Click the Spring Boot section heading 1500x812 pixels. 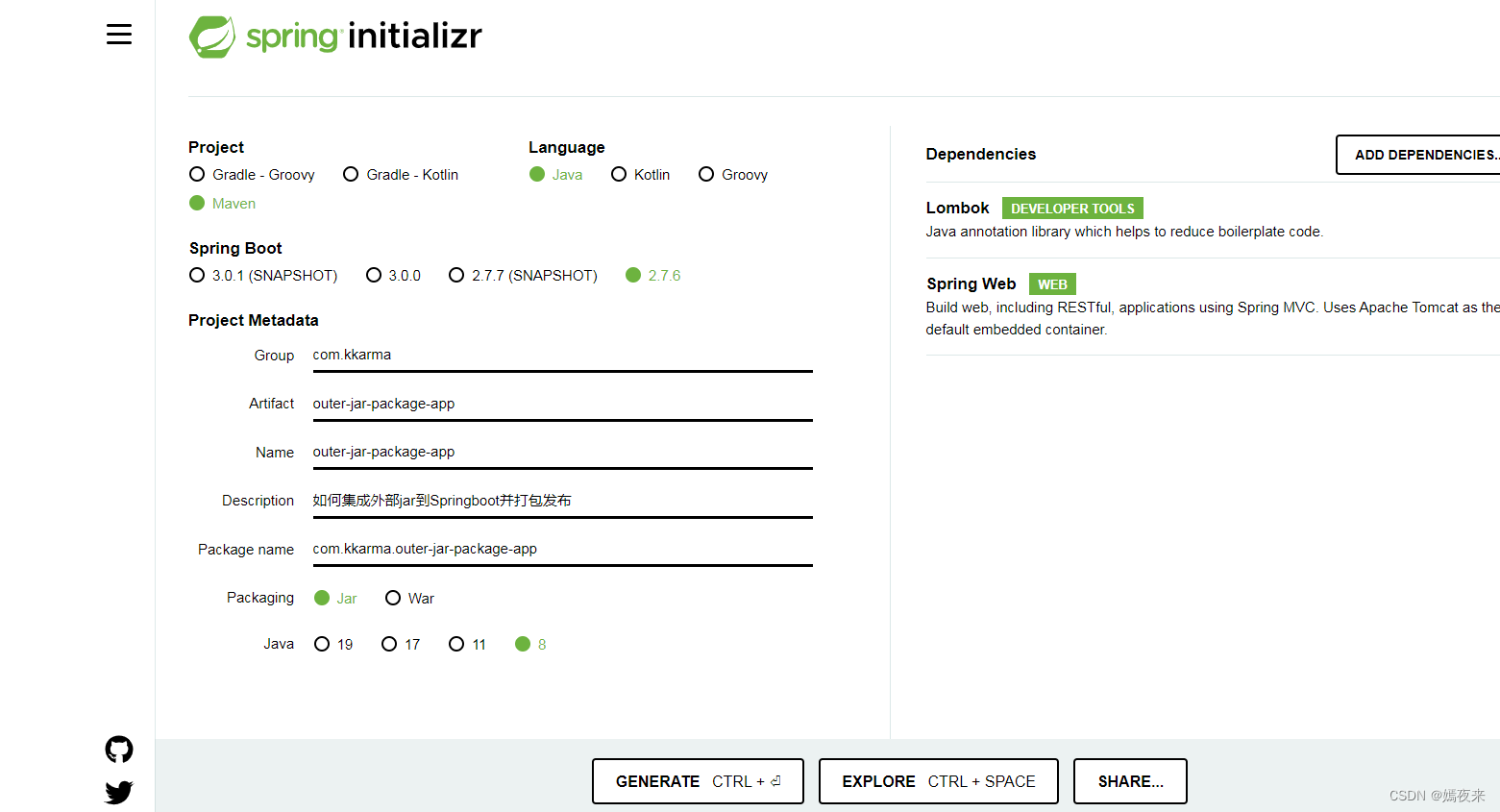(235, 249)
